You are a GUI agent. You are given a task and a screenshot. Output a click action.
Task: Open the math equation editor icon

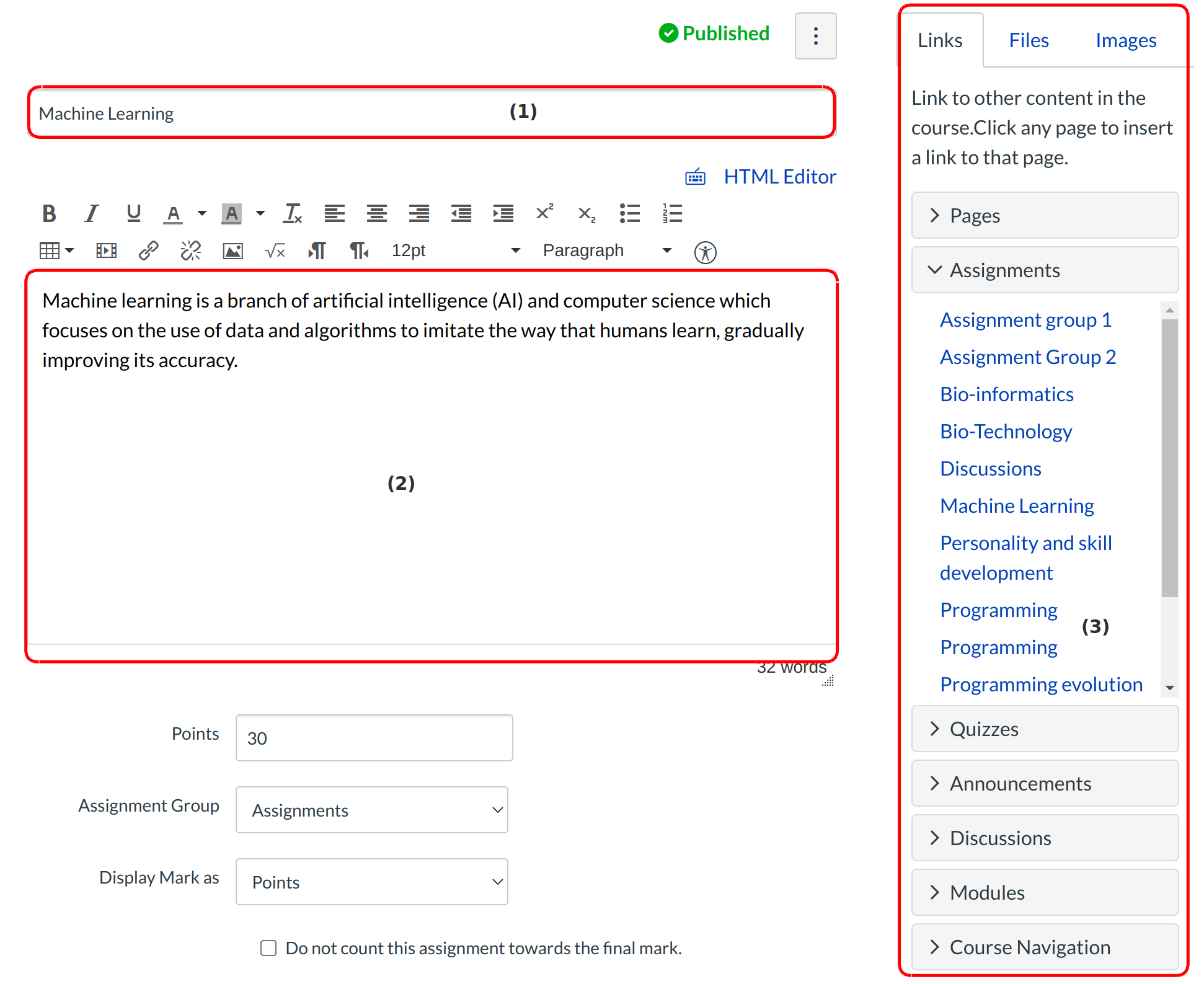[275, 250]
